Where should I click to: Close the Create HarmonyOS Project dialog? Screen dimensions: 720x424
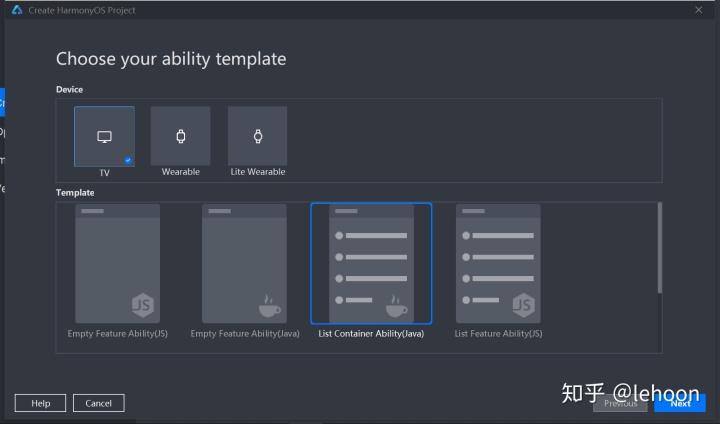tap(698, 10)
